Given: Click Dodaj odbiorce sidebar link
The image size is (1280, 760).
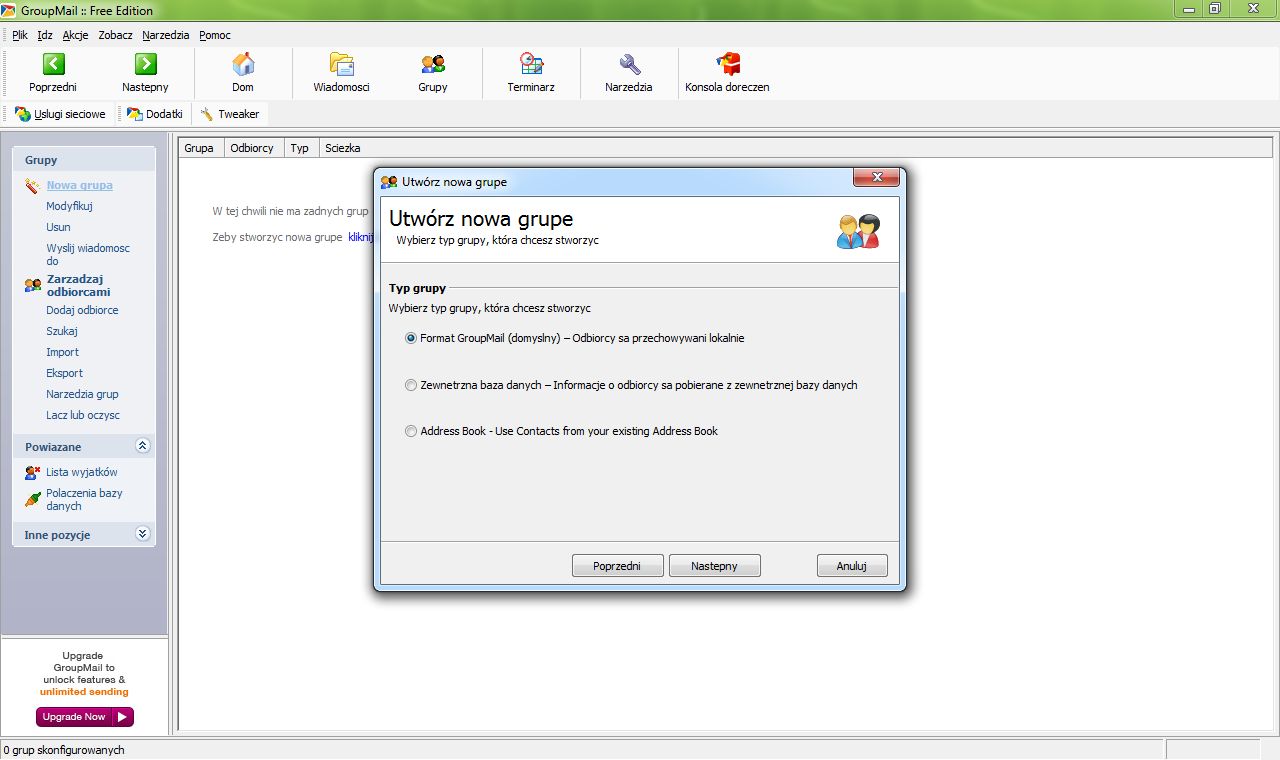Looking at the screenshot, I should pos(82,310).
